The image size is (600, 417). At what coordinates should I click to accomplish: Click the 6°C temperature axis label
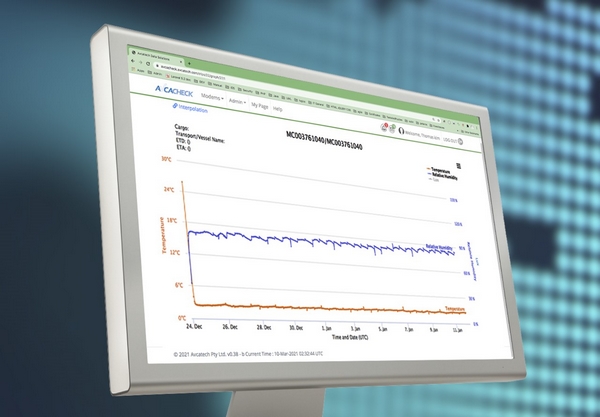179,285
